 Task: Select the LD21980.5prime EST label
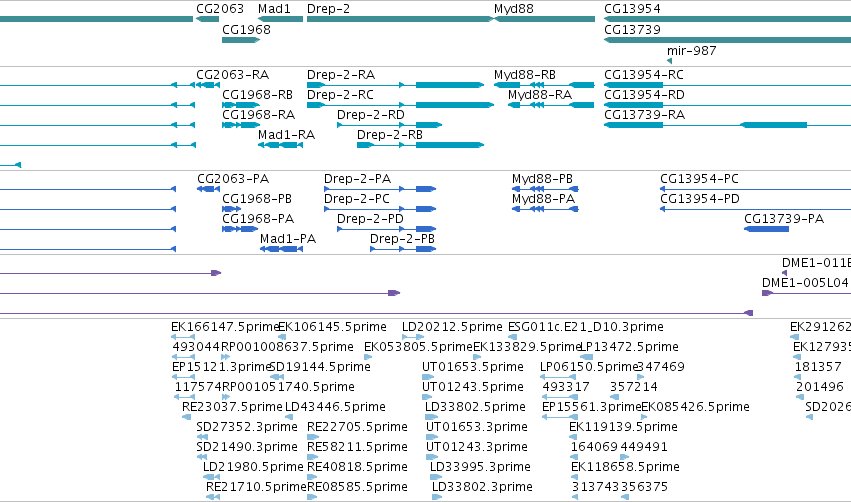tap(253, 467)
